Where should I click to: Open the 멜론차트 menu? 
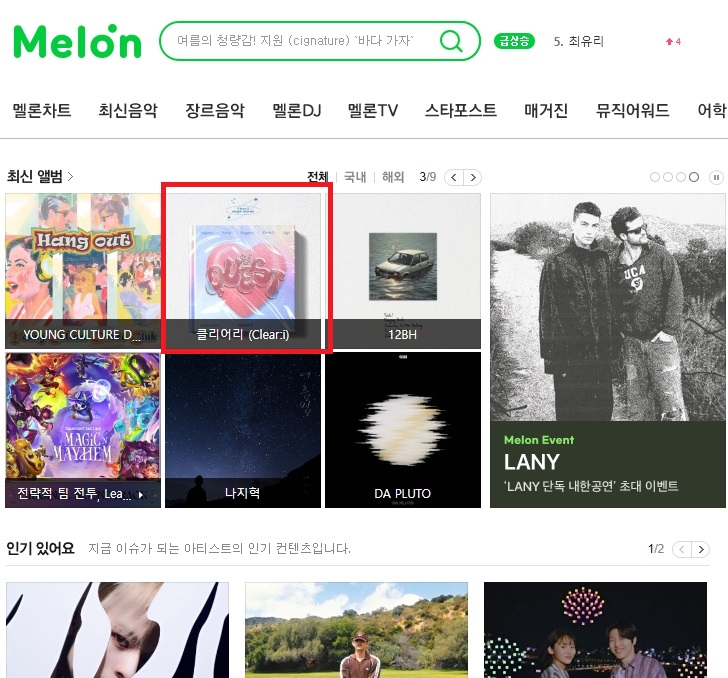tap(42, 111)
